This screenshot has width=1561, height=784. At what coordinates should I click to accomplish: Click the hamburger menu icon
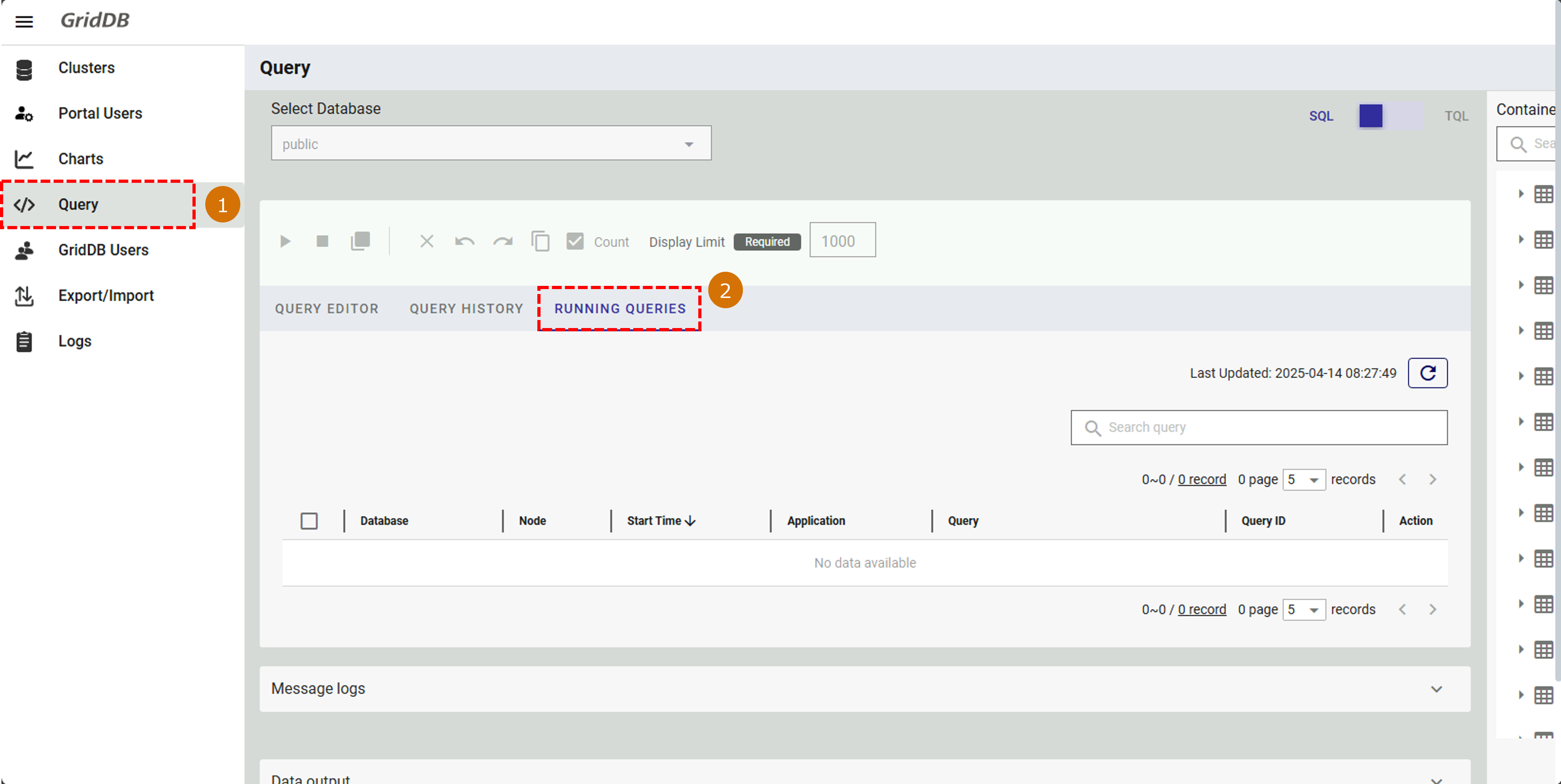coord(24,22)
